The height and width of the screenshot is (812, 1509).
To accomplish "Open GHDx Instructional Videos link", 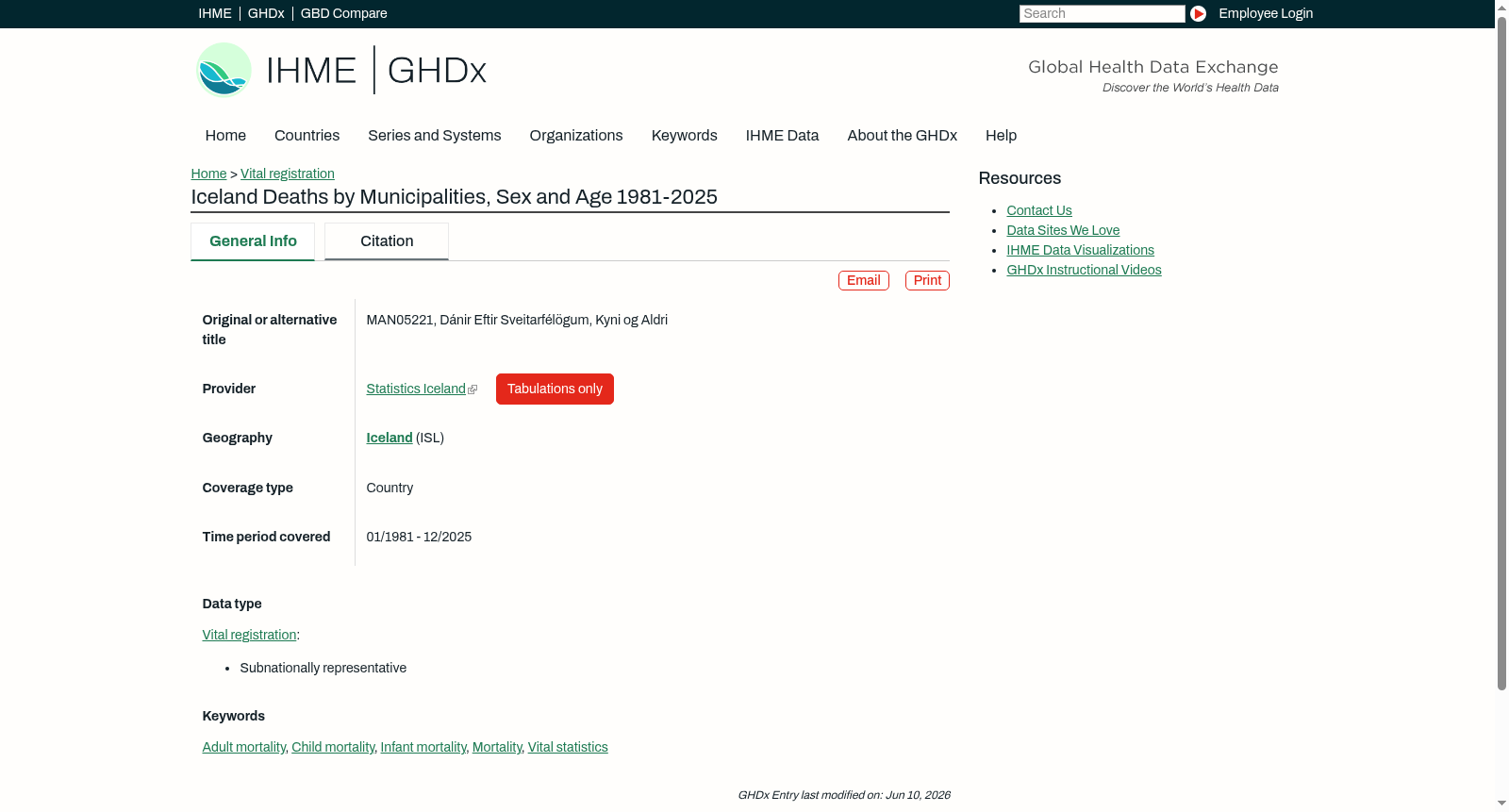I will [x=1084, y=271].
